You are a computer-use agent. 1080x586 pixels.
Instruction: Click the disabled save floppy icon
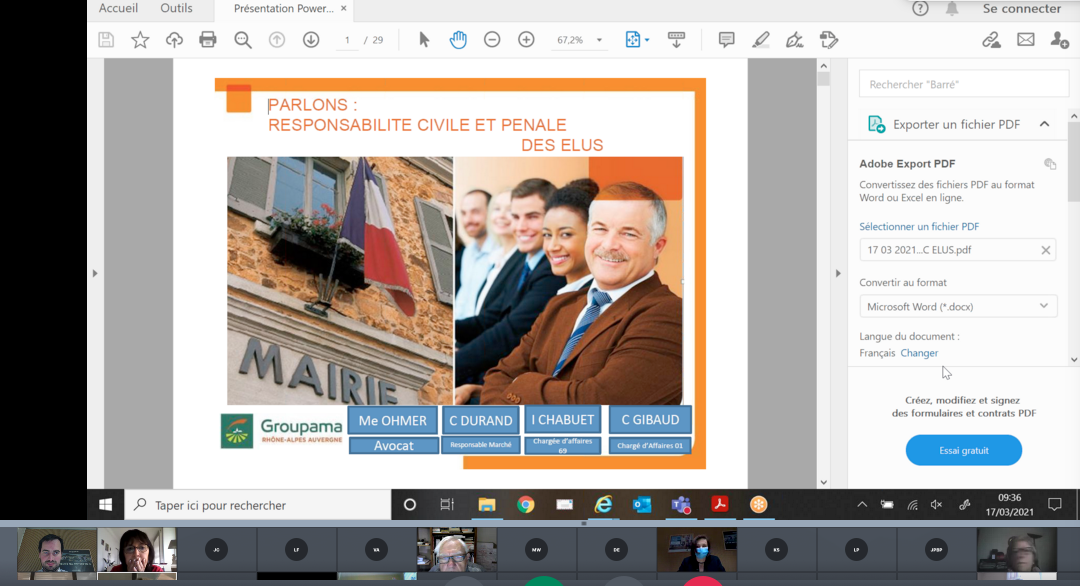[106, 40]
